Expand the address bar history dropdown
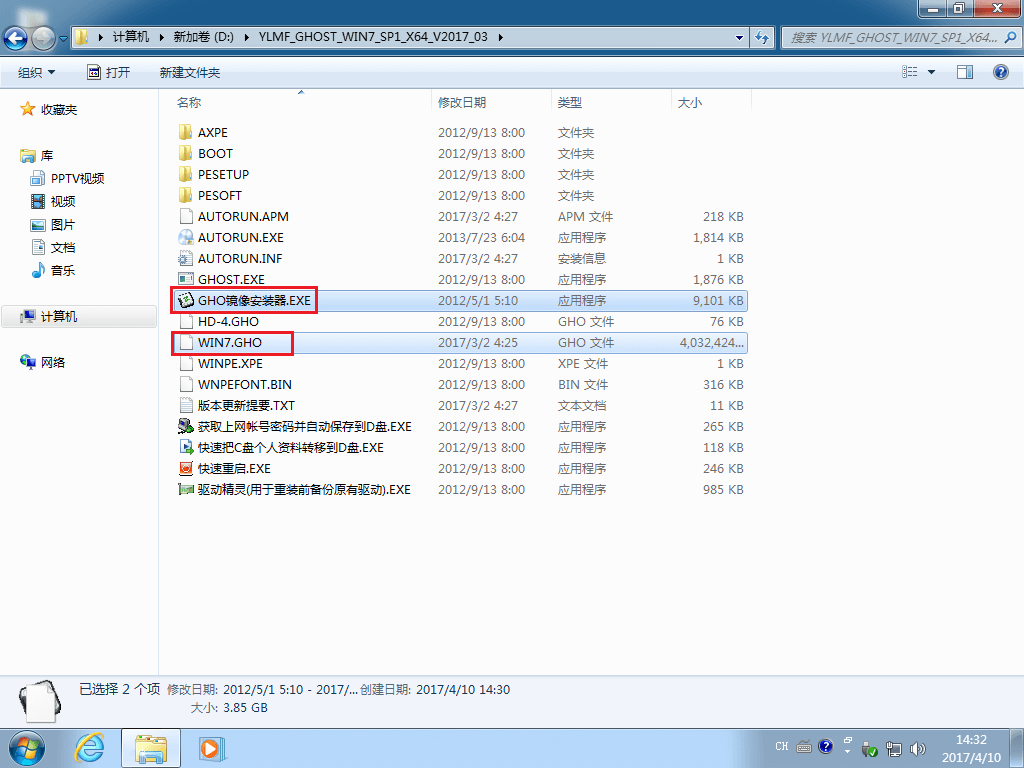Image resolution: width=1024 pixels, height=768 pixels. (x=738, y=37)
